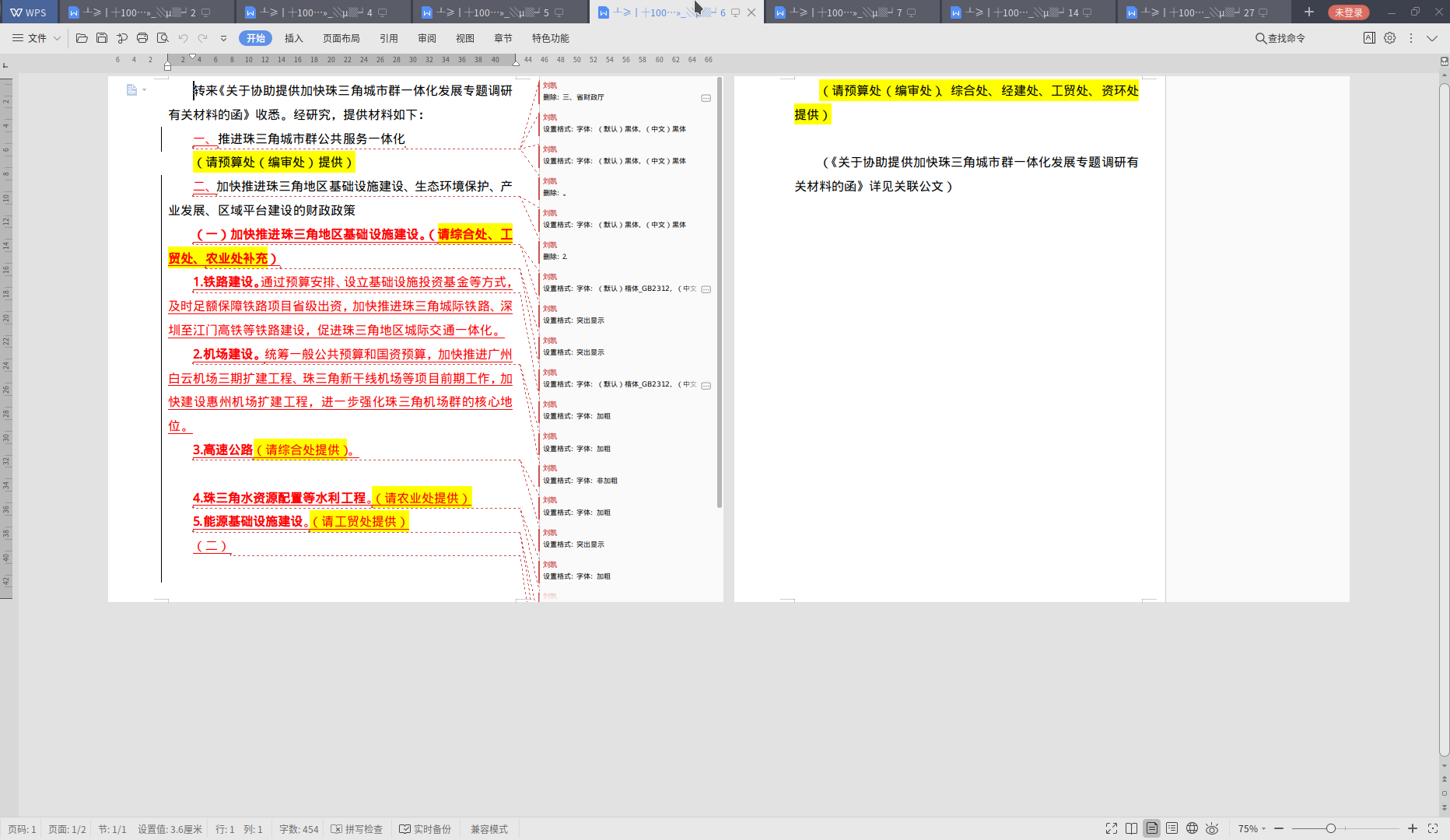Switch to document tab numbered 7

click(853, 12)
